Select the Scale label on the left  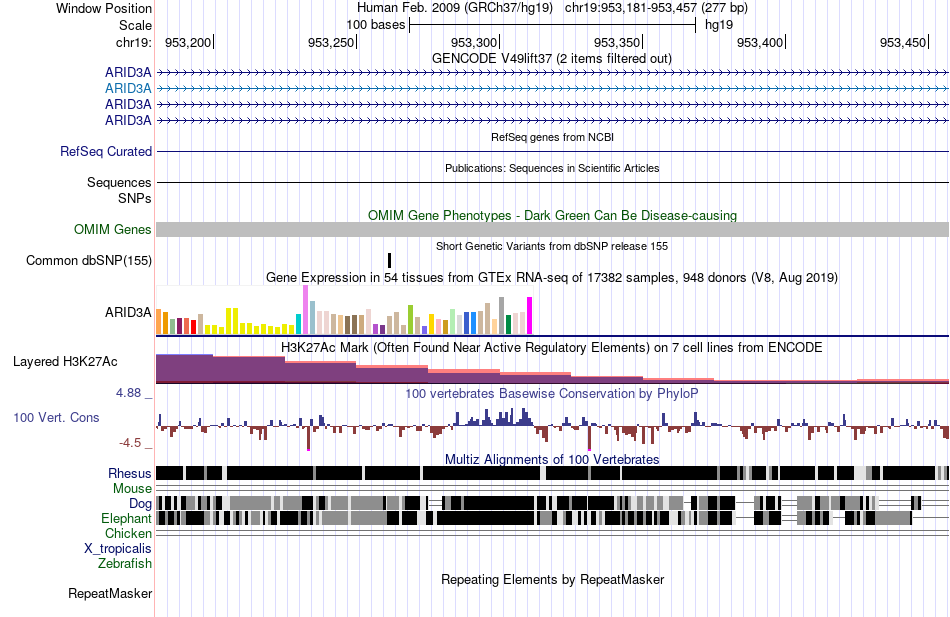[135, 25]
